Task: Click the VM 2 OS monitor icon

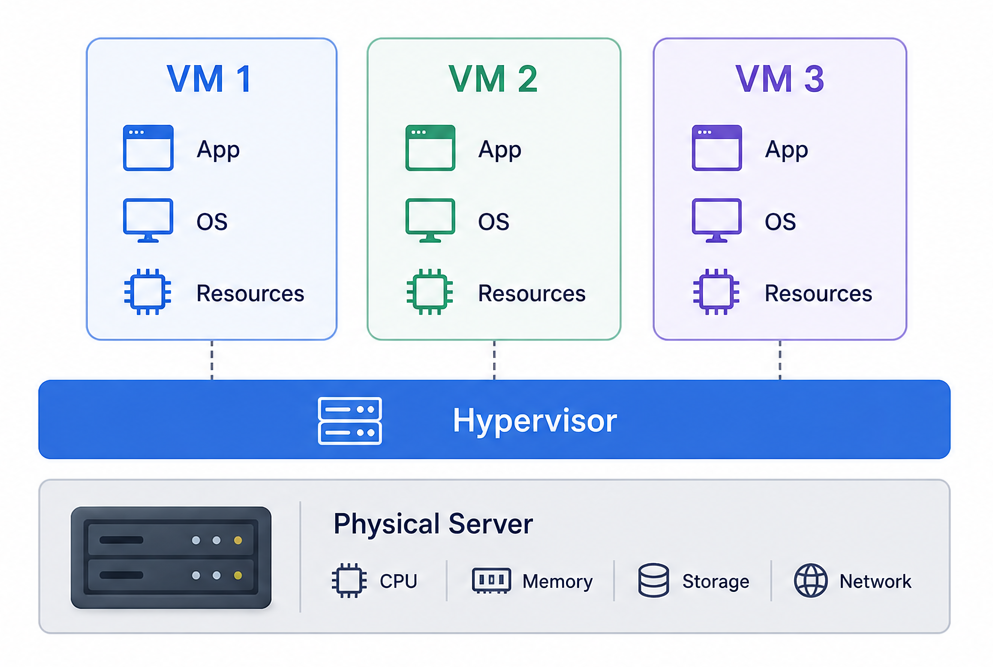Action: coord(430,220)
